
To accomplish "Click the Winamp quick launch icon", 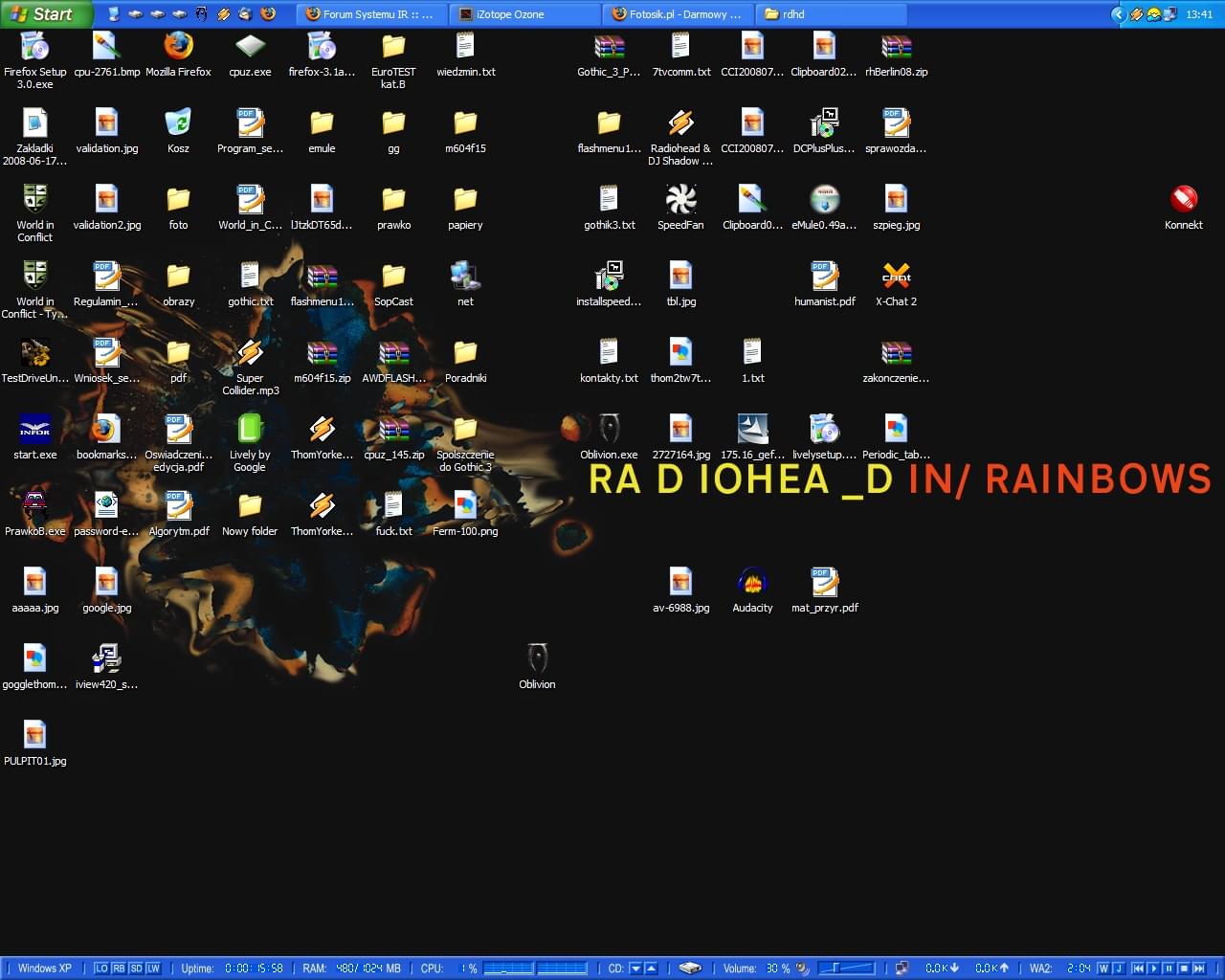I will (223, 14).
